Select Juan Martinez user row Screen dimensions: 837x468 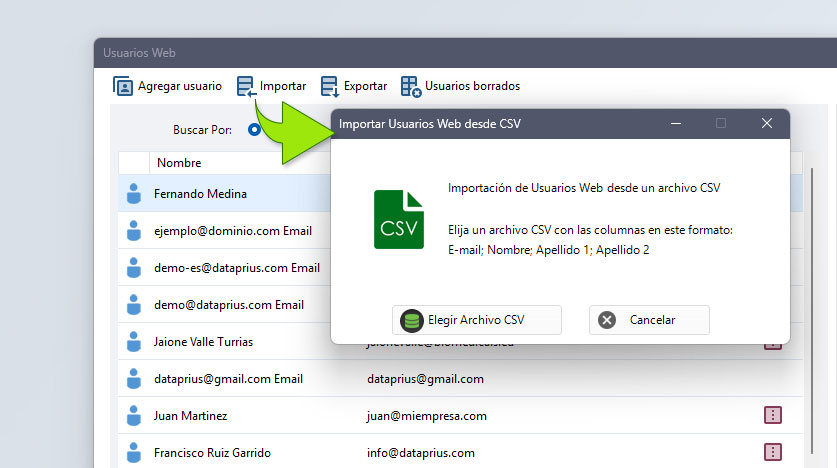point(460,415)
